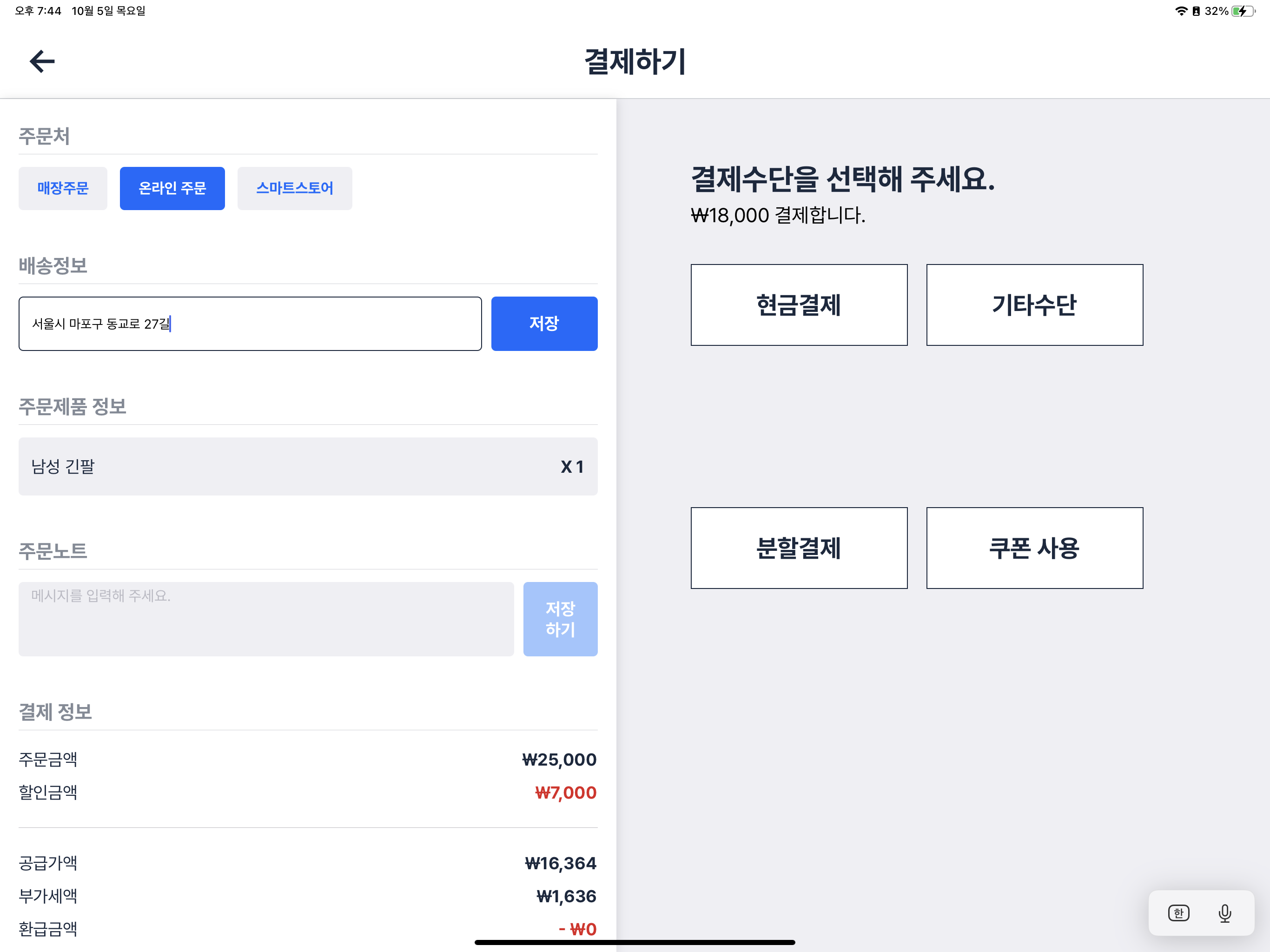Viewport: 1270px width, 952px height.
Task: Tap the 남성 긴팔 product row
Action: tap(308, 466)
